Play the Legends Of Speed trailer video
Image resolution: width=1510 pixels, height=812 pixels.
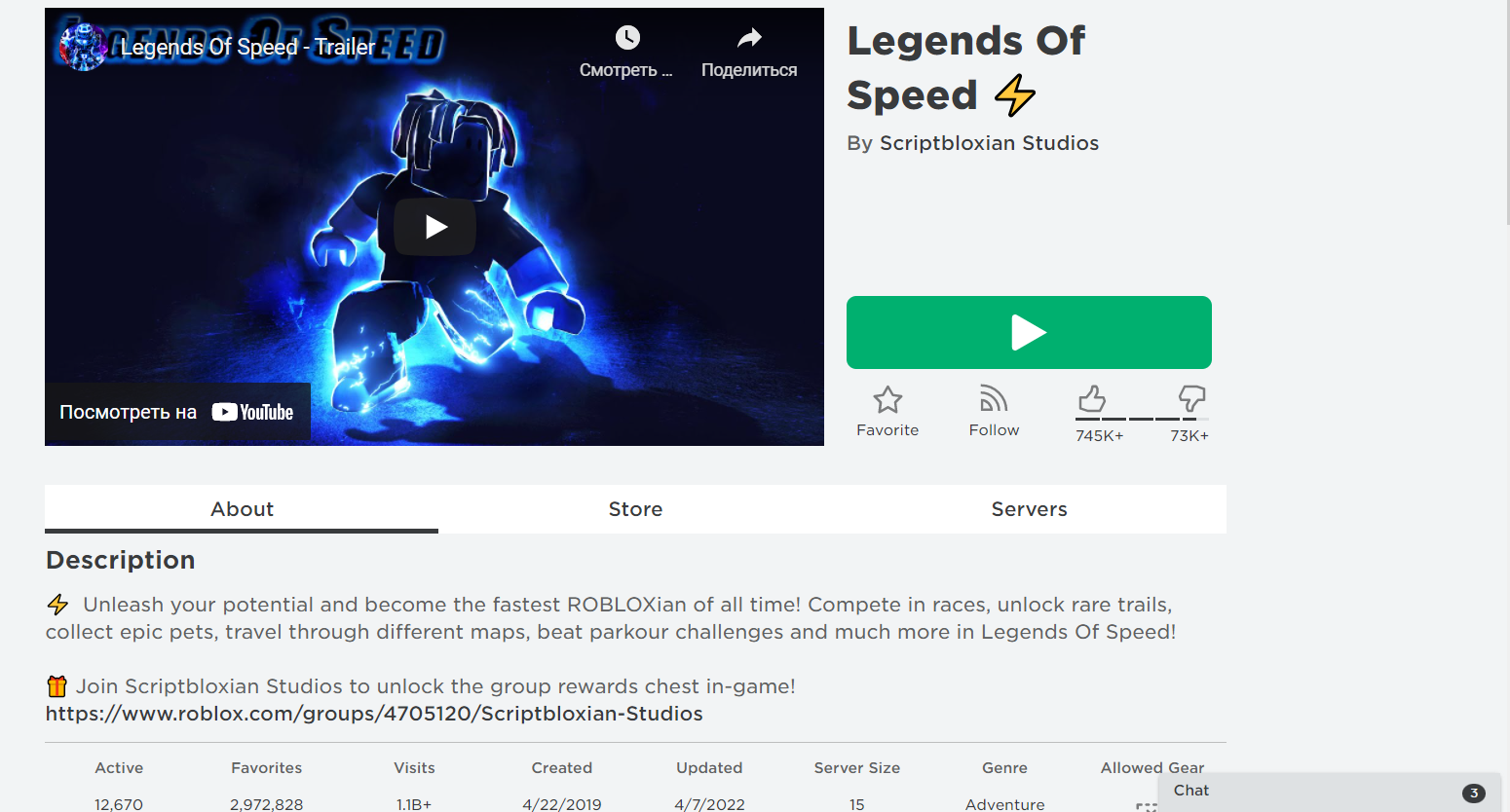pyautogui.click(x=434, y=227)
